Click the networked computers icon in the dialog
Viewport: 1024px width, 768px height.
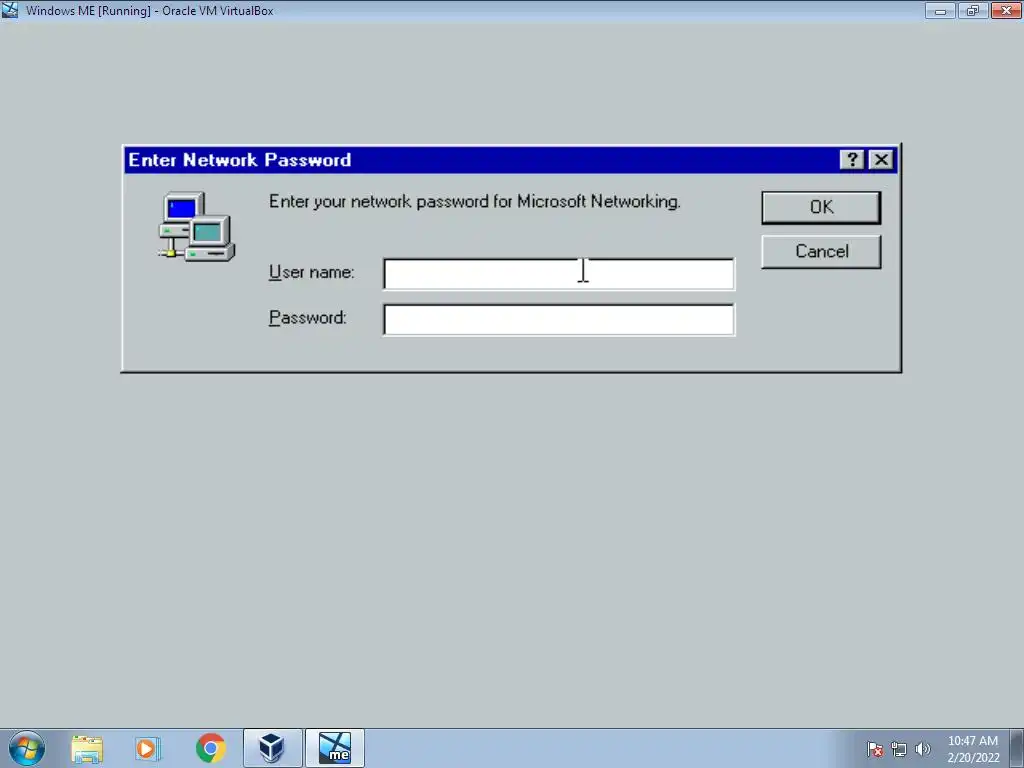click(x=197, y=226)
